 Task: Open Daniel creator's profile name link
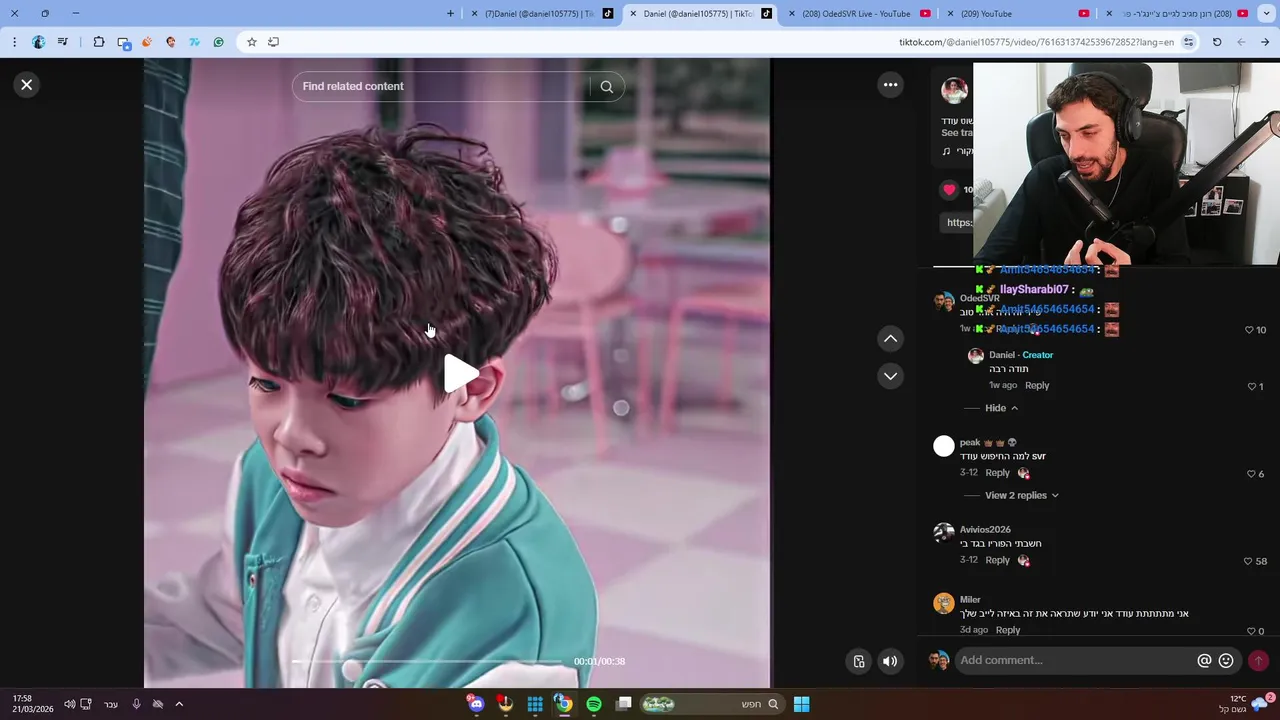tap(1002, 355)
